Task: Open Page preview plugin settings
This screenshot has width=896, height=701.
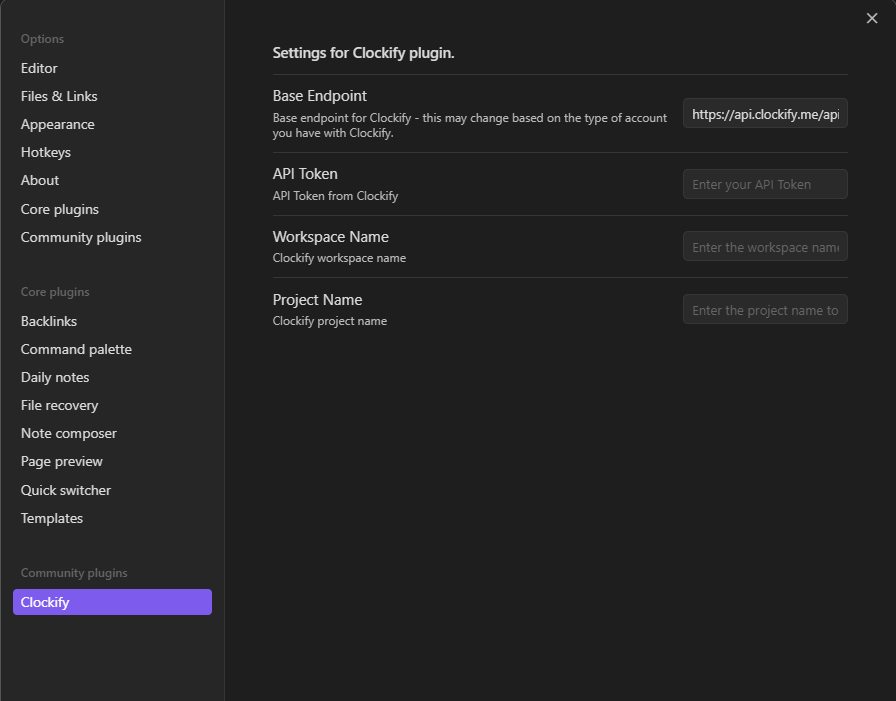Action: click(x=62, y=461)
